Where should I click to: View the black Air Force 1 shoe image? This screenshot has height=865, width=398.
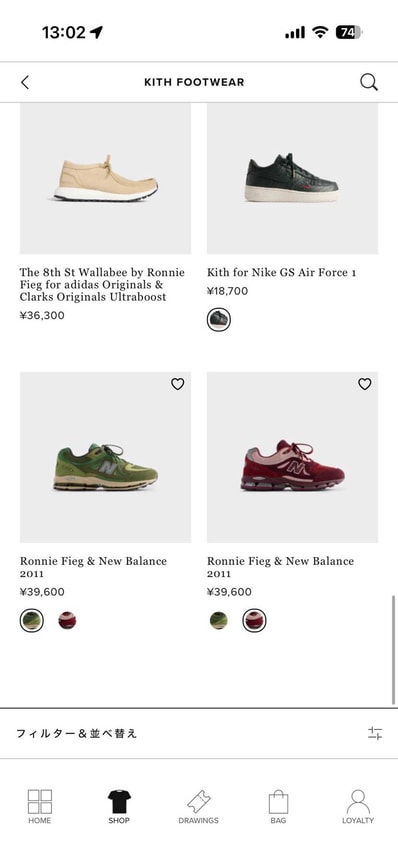pos(293,178)
